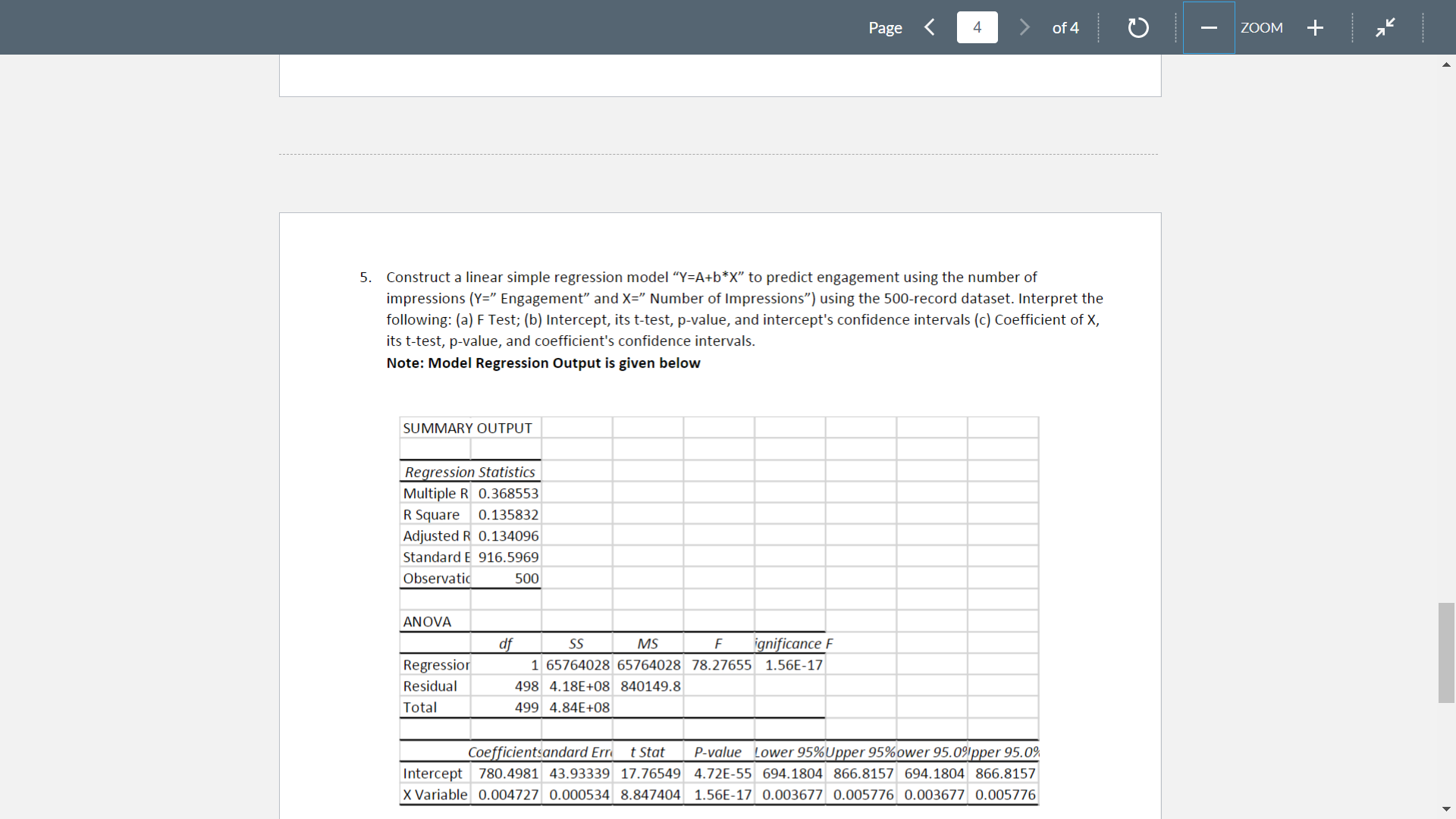Click the Page label text

(885, 27)
